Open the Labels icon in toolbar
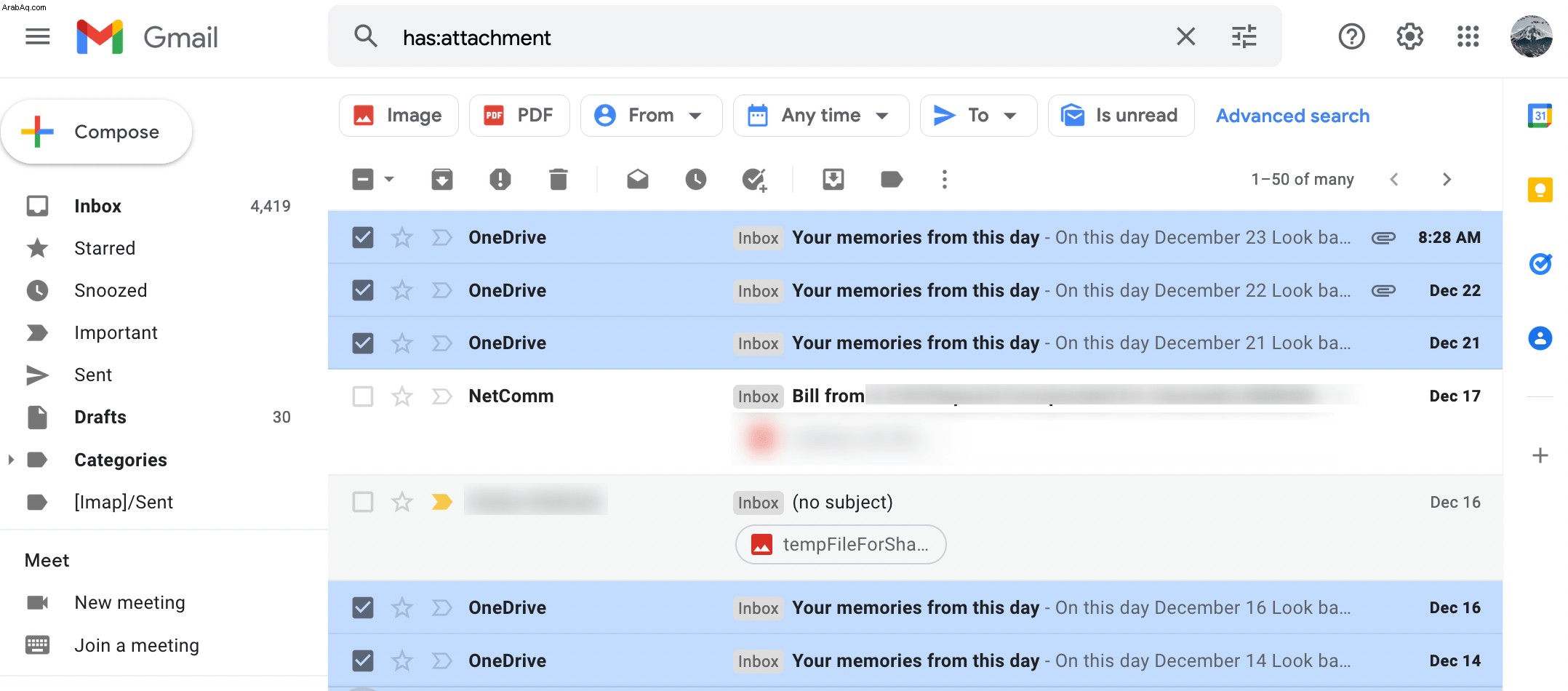The height and width of the screenshot is (691, 1568). tap(892, 179)
